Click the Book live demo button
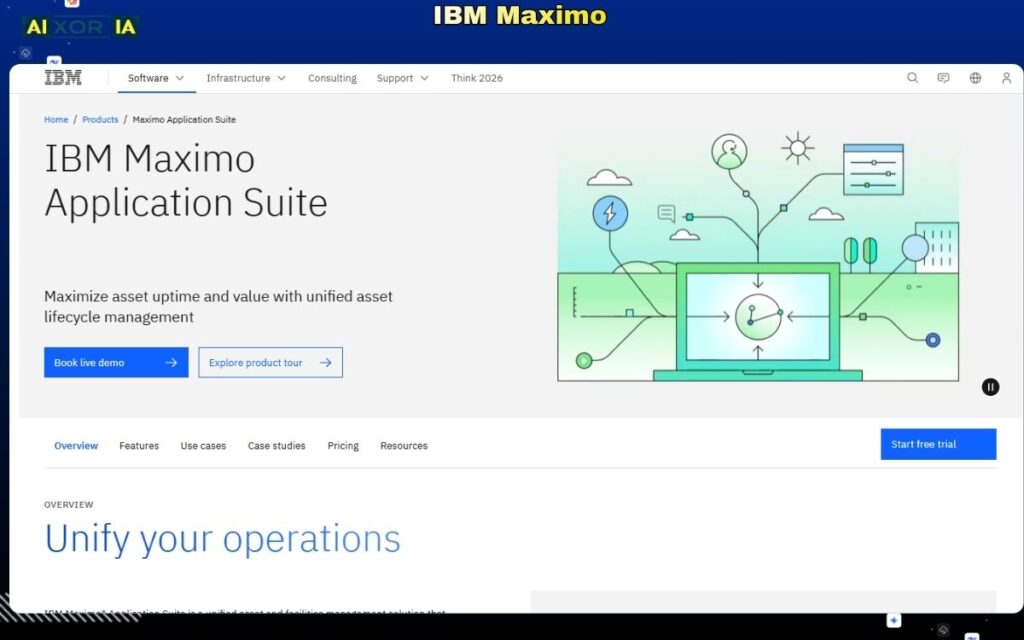This screenshot has height=640, width=1024. (x=116, y=362)
